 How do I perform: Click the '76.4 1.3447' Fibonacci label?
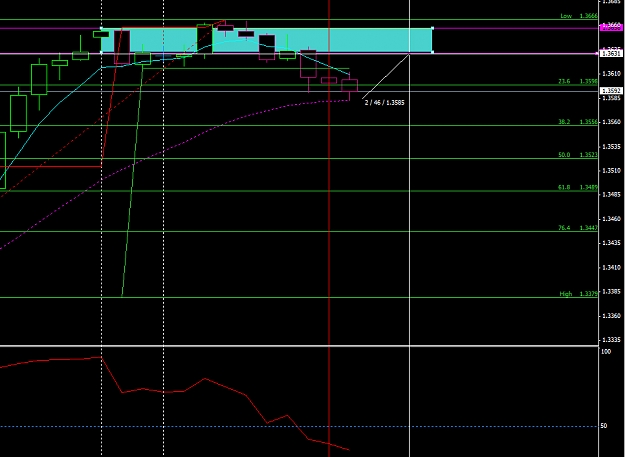pos(577,228)
